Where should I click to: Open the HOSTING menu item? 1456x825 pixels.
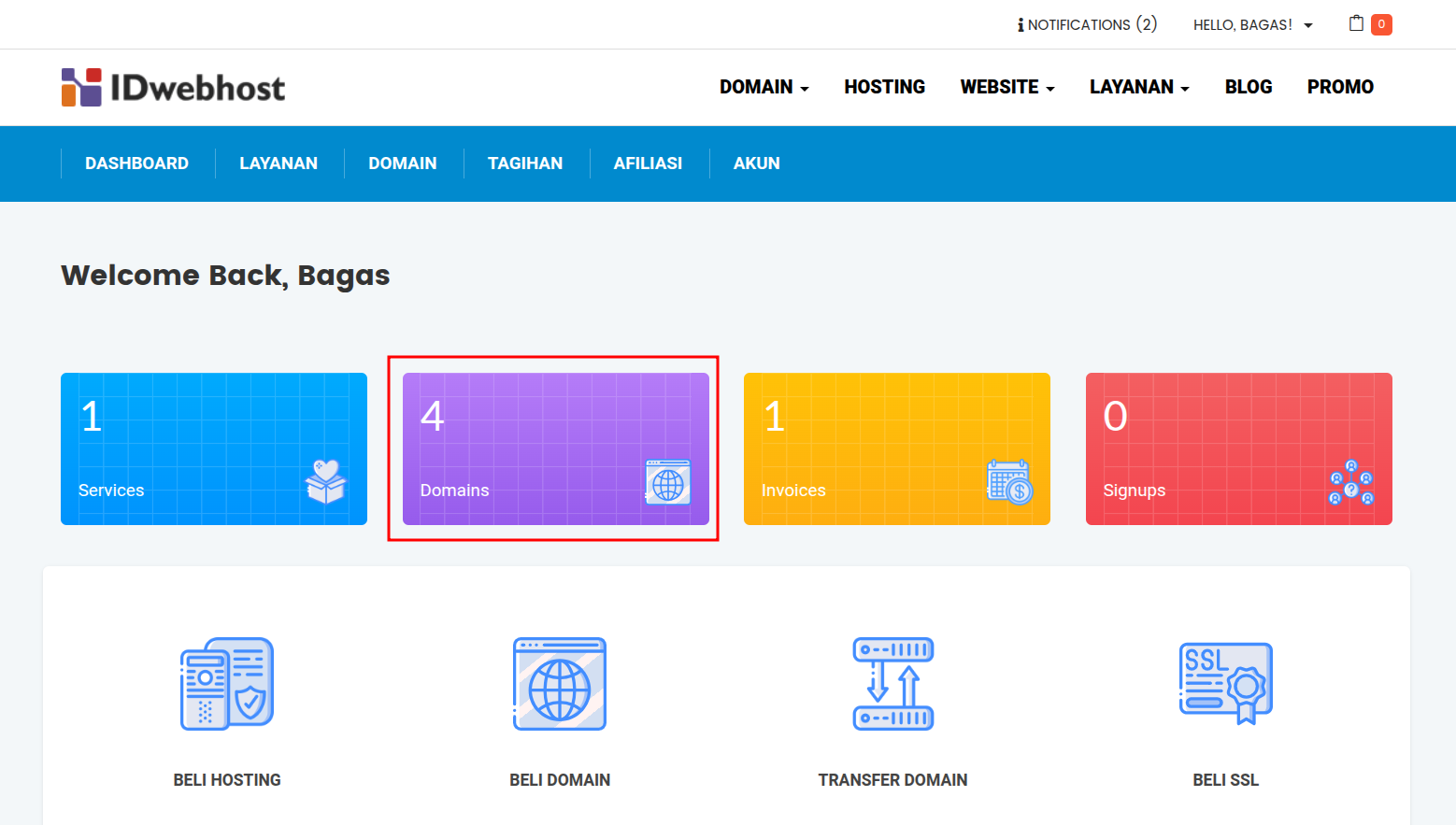885,87
